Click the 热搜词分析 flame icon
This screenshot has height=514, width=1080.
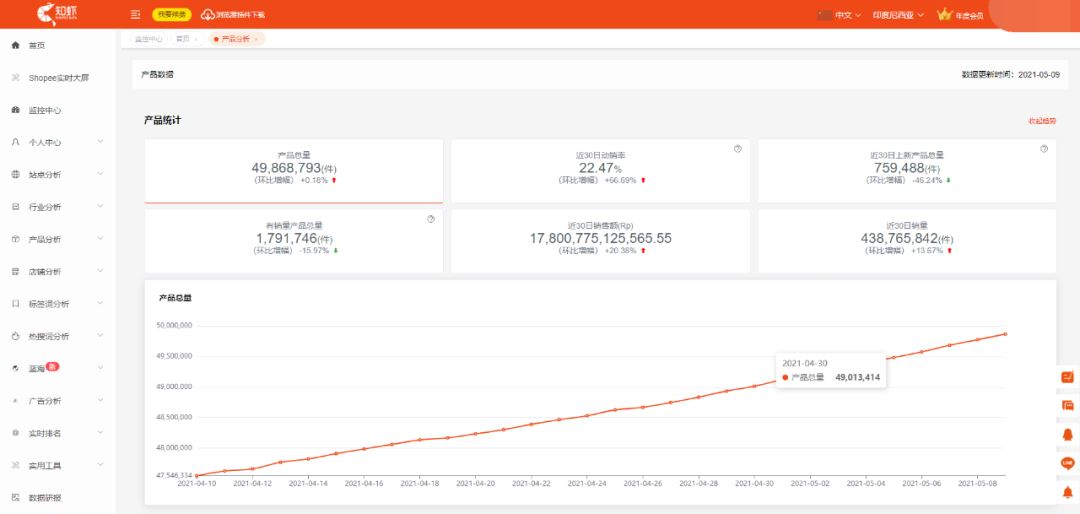(x=15, y=336)
